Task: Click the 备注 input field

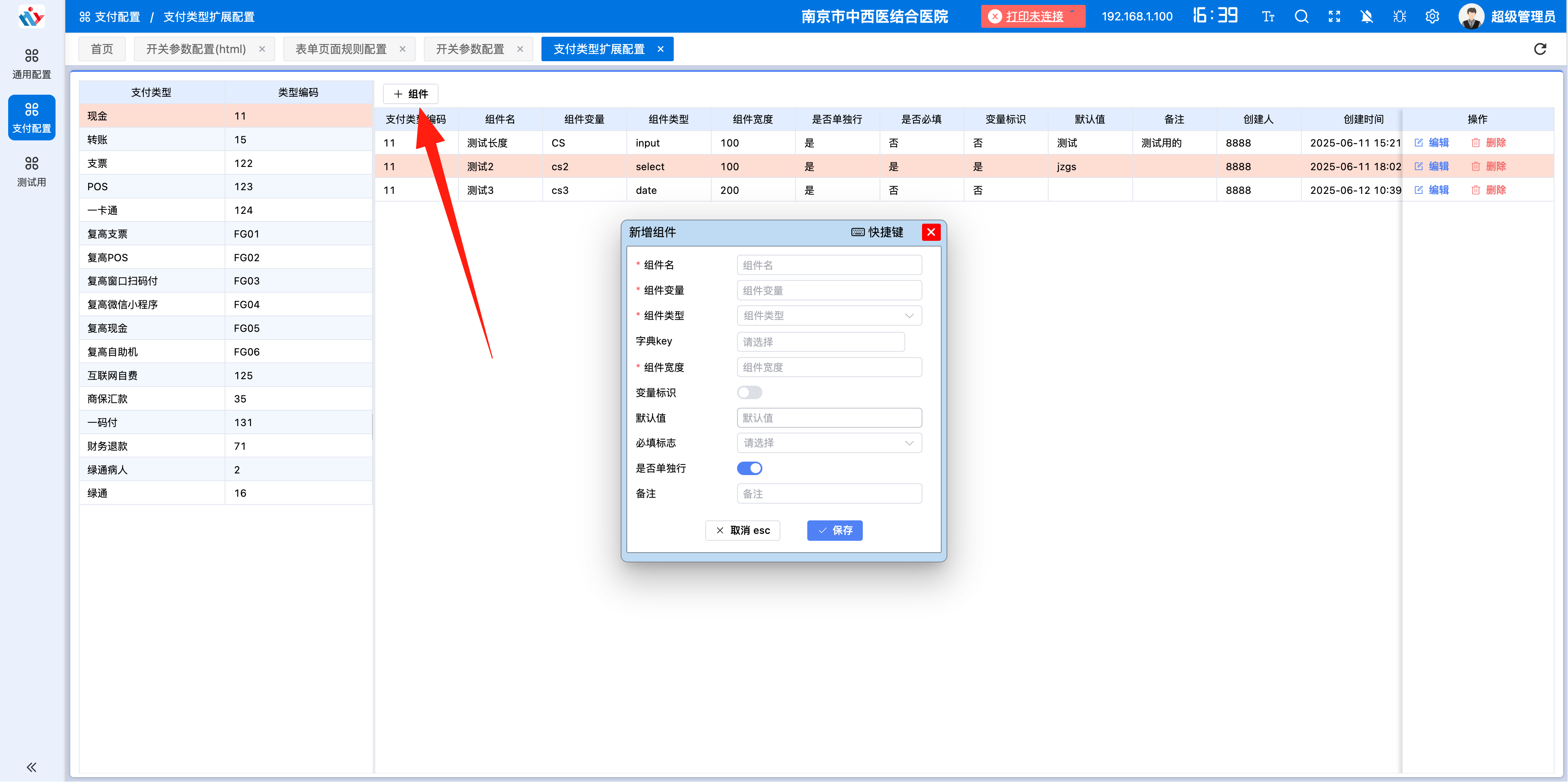Action: tap(829, 493)
